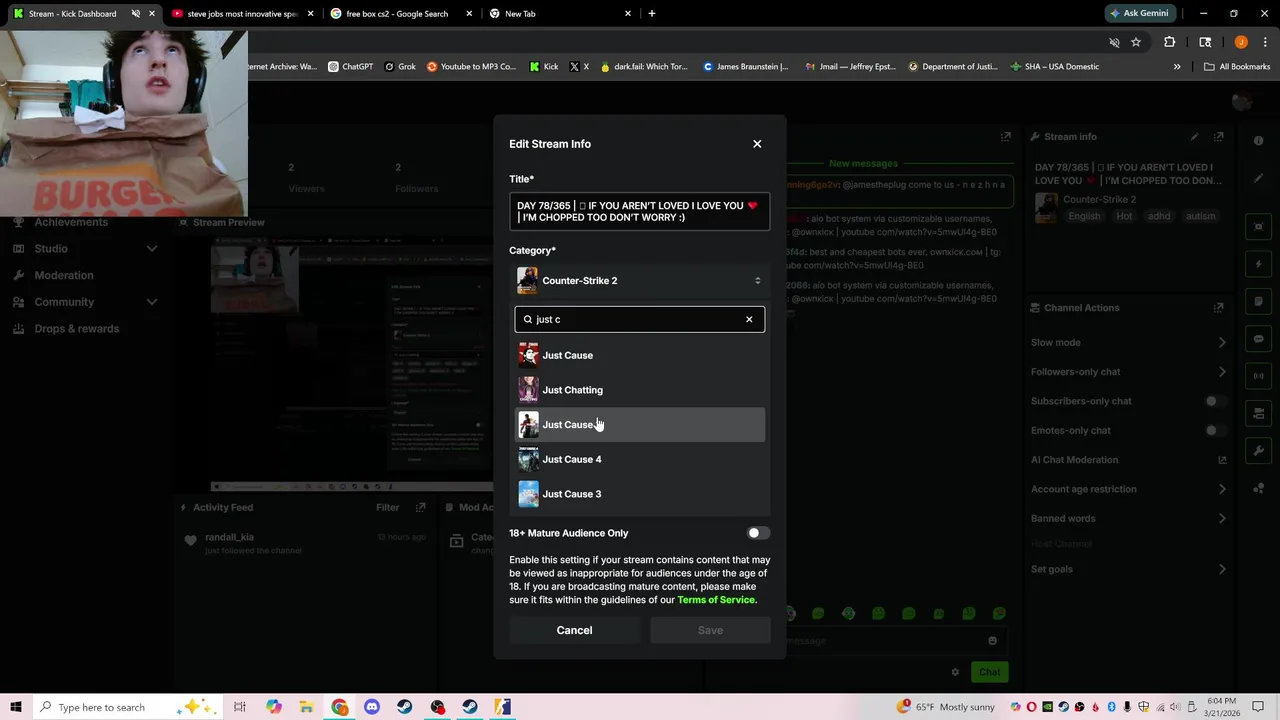Close the Edit Stream Info dialog
This screenshot has height=720, width=1280.
[757, 144]
